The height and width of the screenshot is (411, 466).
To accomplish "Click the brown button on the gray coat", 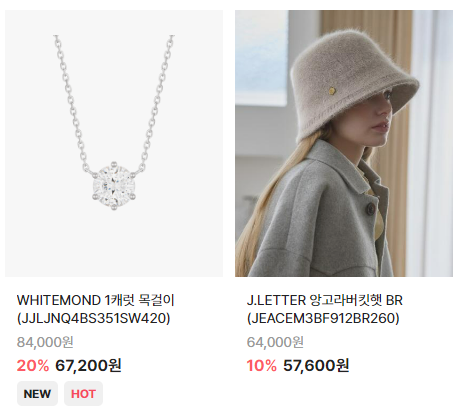I will coord(370,209).
